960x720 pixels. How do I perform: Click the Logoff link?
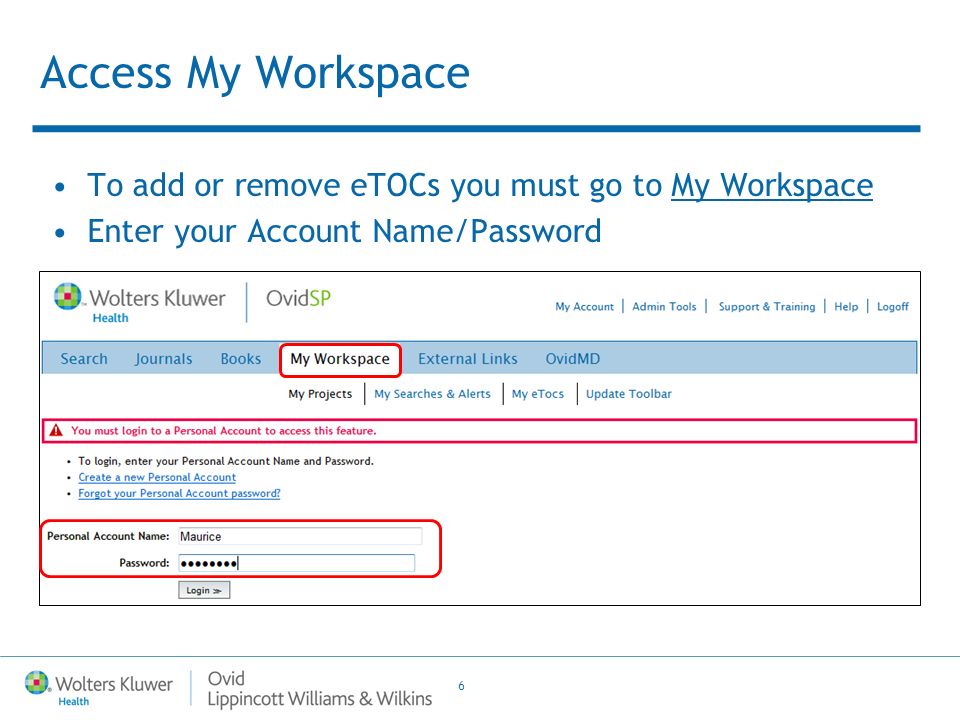pyautogui.click(x=893, y=306)
